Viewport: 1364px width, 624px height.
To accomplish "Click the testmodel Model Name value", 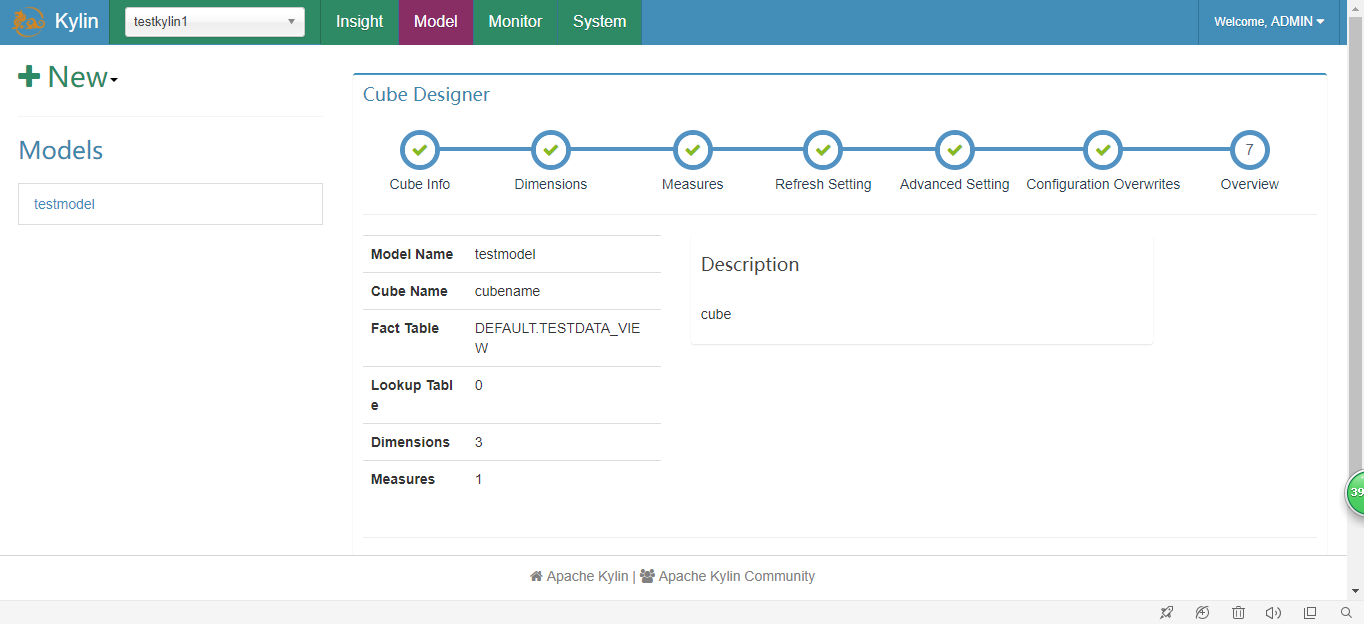I will click(505, 254).
